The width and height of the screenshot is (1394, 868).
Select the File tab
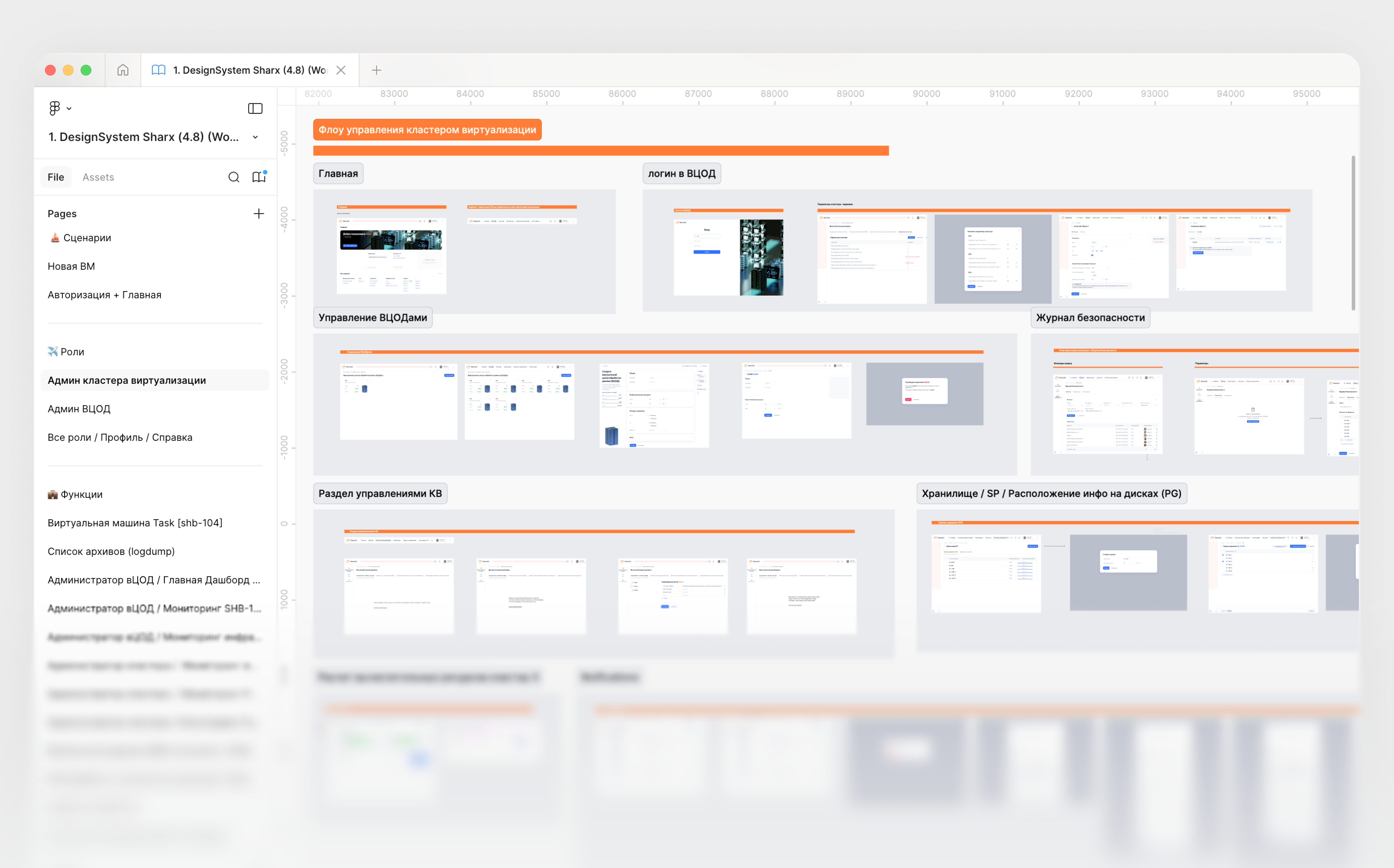[x=56, y=177]
